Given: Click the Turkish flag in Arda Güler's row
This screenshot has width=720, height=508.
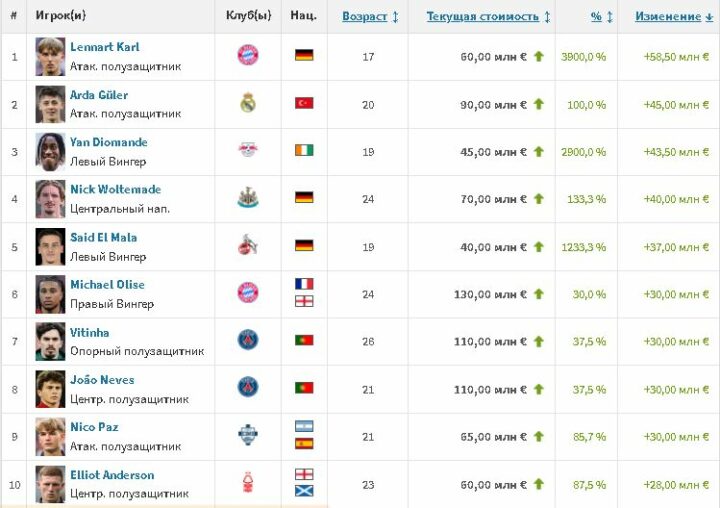Looking at the screenshot, I should (304, 103).
